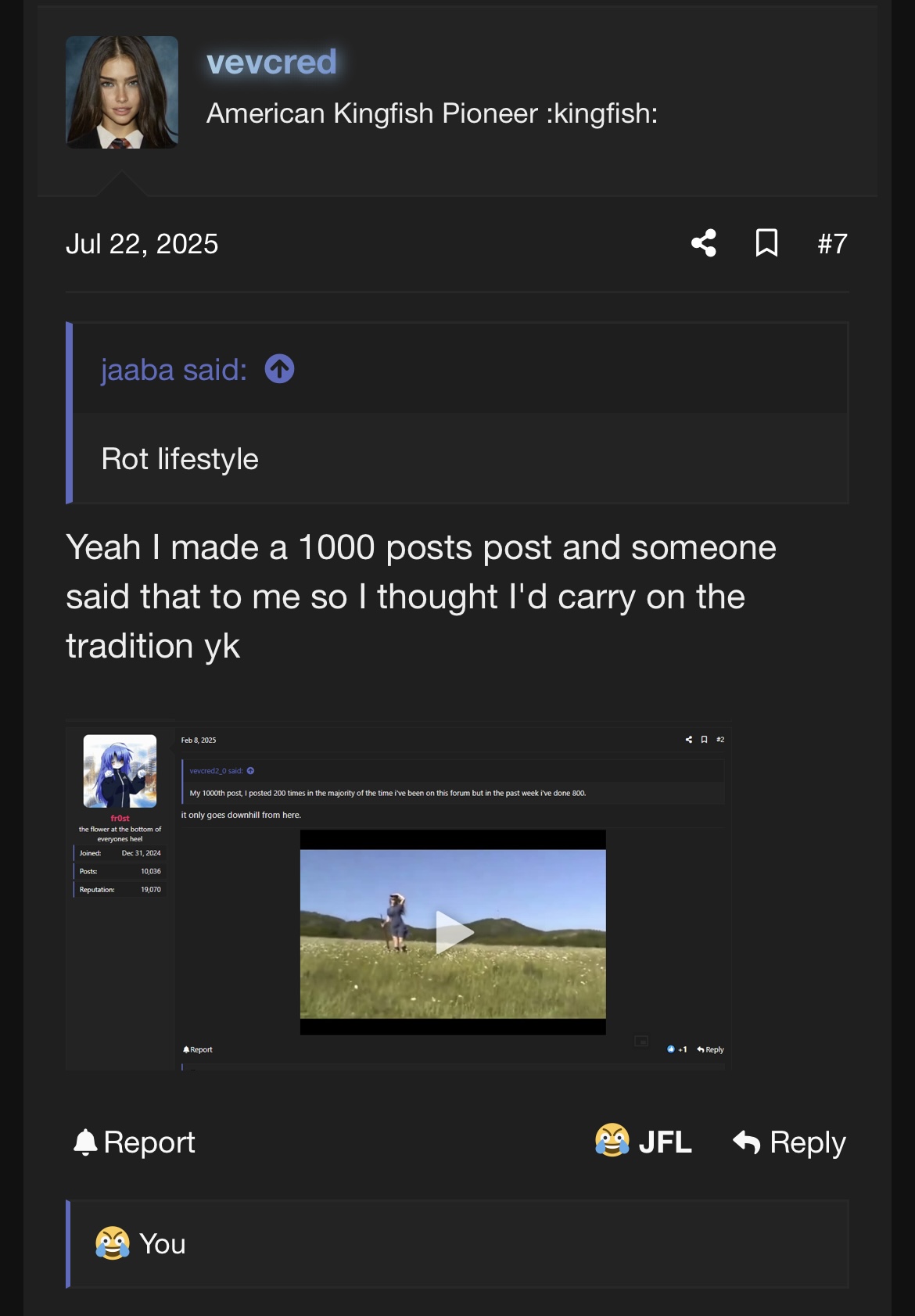Open vevcred's profile avatar

tap(122, 92)
